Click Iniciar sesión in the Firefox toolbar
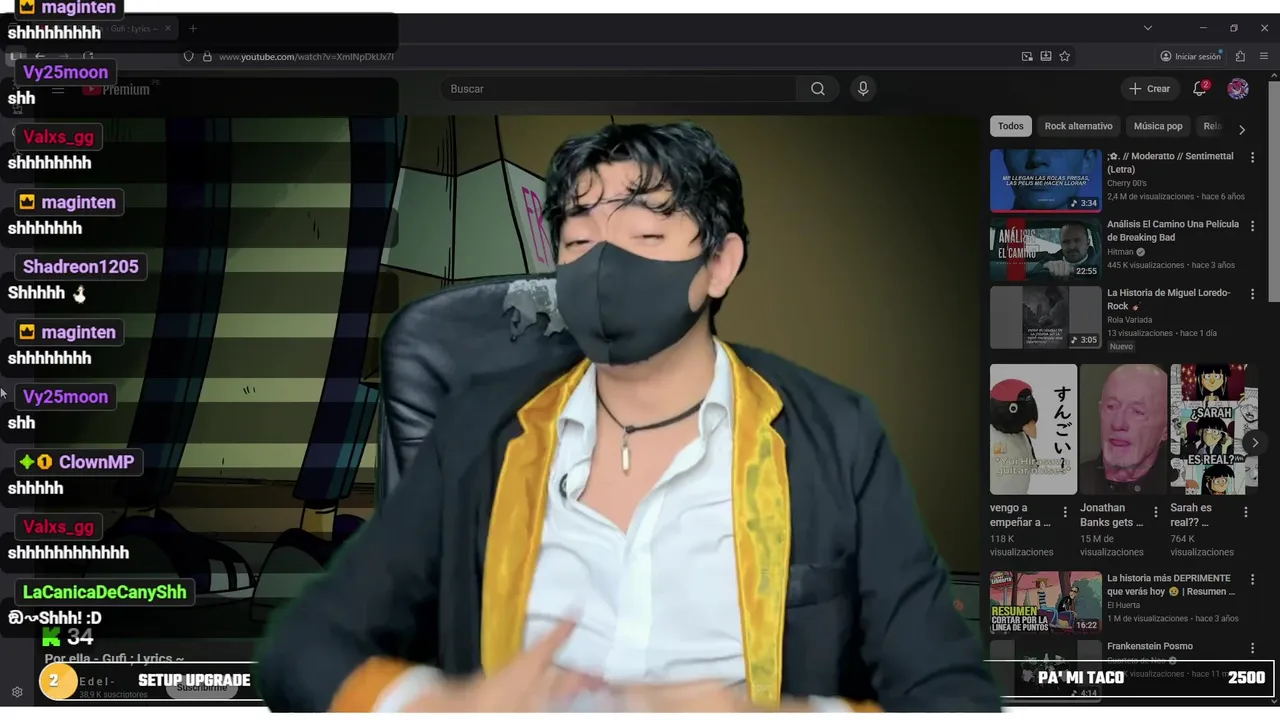Viewport: 1280px width, 720px height. click(x=1190, y=56)
